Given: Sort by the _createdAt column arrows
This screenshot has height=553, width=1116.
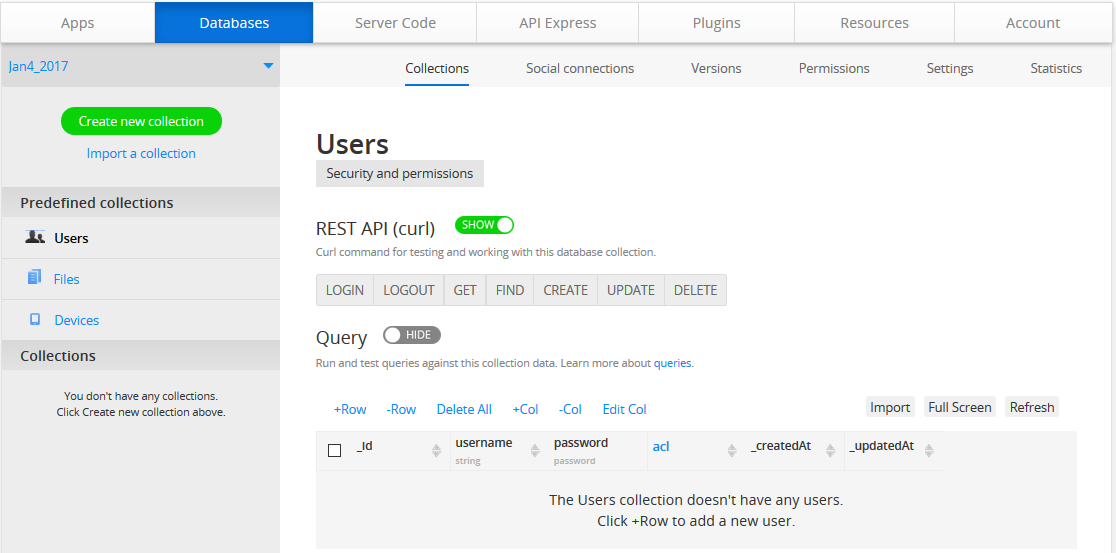Looking at the screenshot, I should coord(830,451).
